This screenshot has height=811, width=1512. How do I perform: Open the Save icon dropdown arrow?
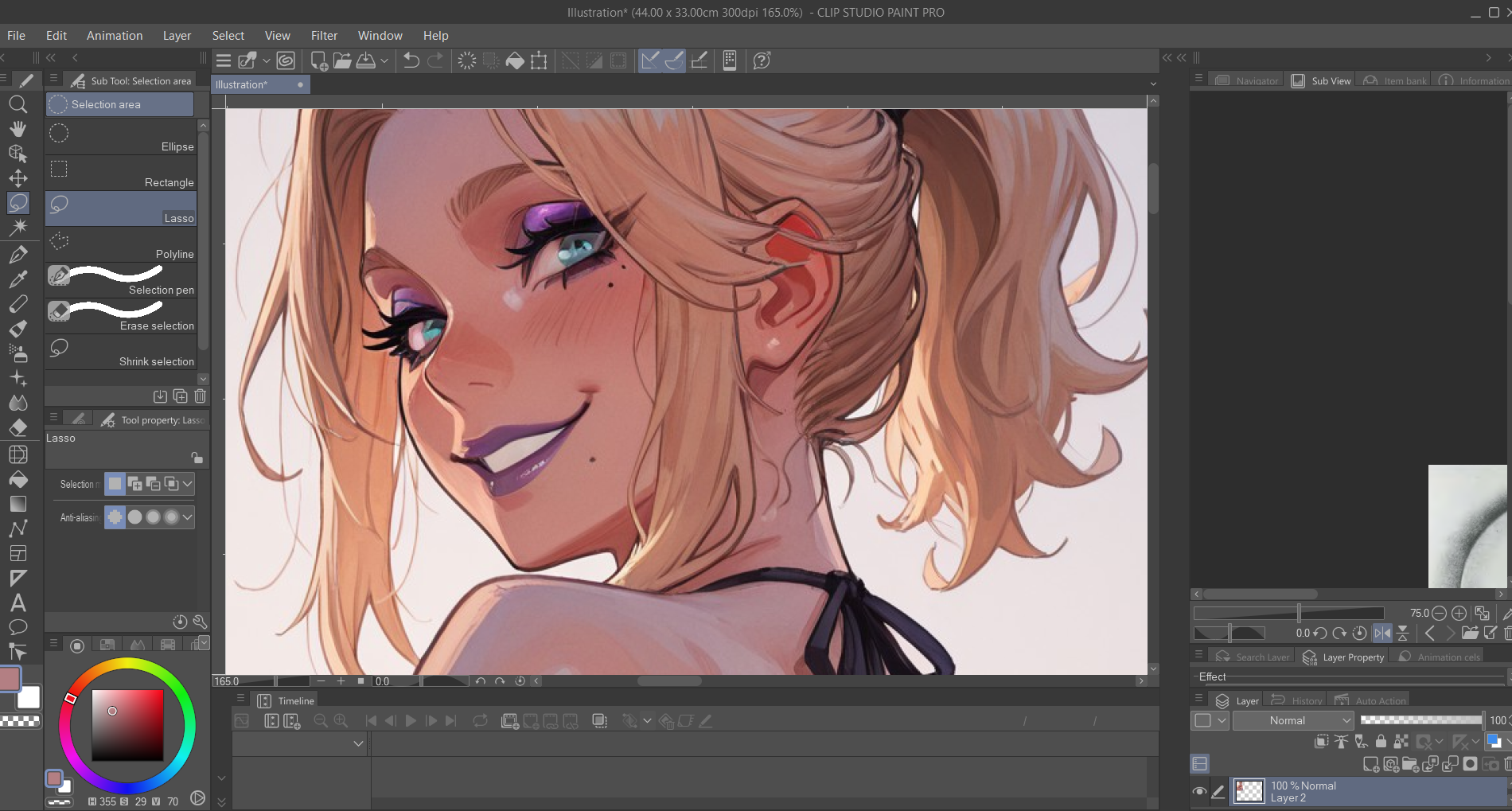tap(384, 60)
